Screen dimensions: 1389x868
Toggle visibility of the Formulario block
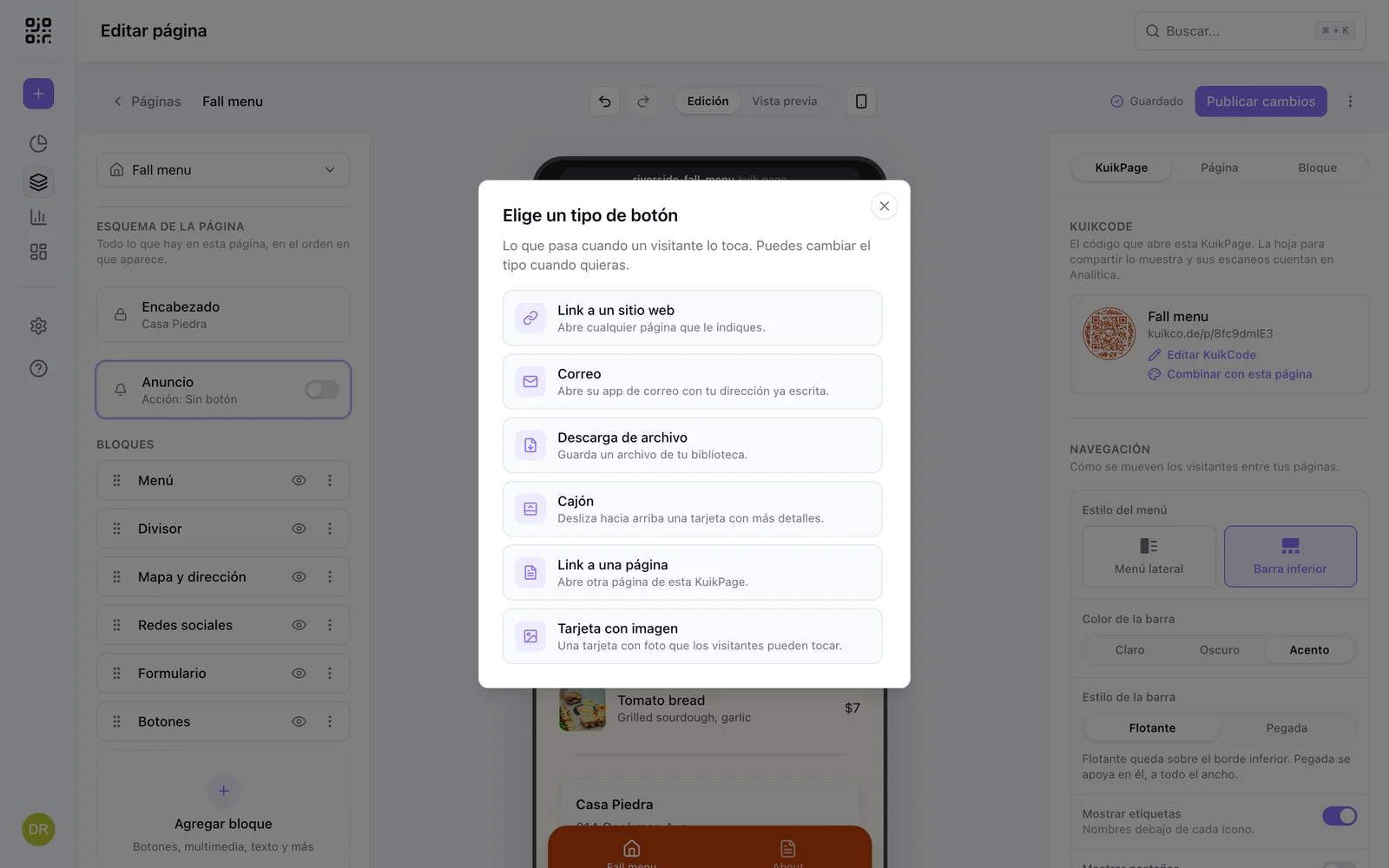point(299,673)
